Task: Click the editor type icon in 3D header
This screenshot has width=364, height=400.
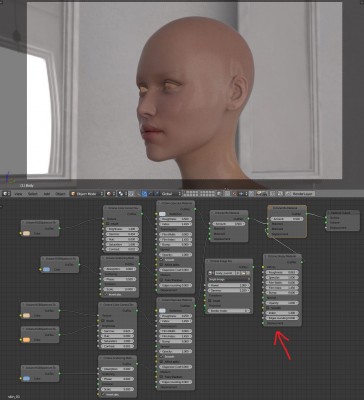Action: point(7,194)
